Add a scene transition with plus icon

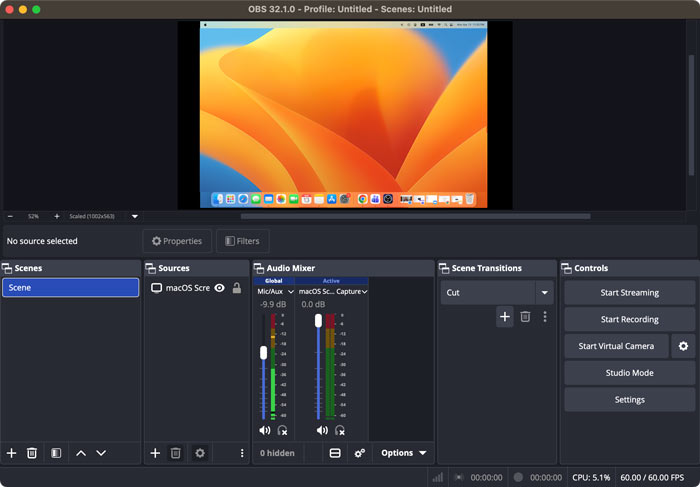[505, 316]
